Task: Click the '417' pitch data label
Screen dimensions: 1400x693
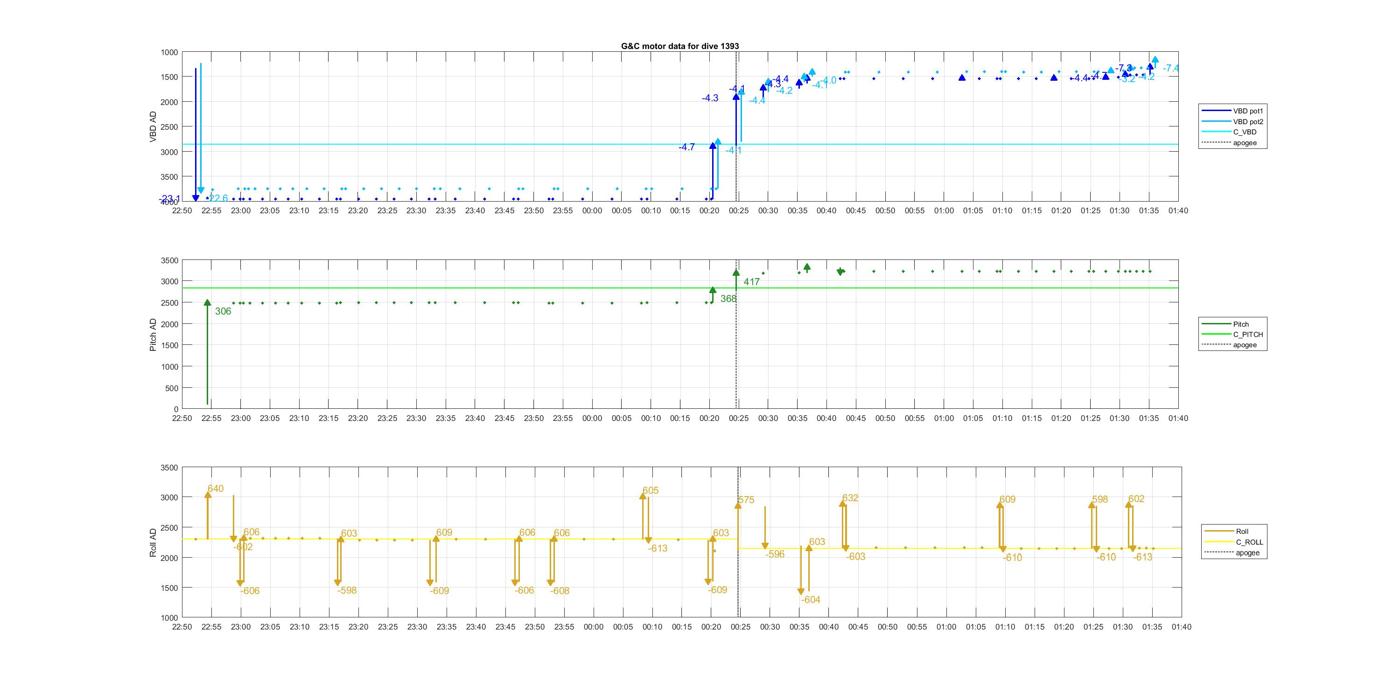Action: pyautogui.click(x=752, y=282)
